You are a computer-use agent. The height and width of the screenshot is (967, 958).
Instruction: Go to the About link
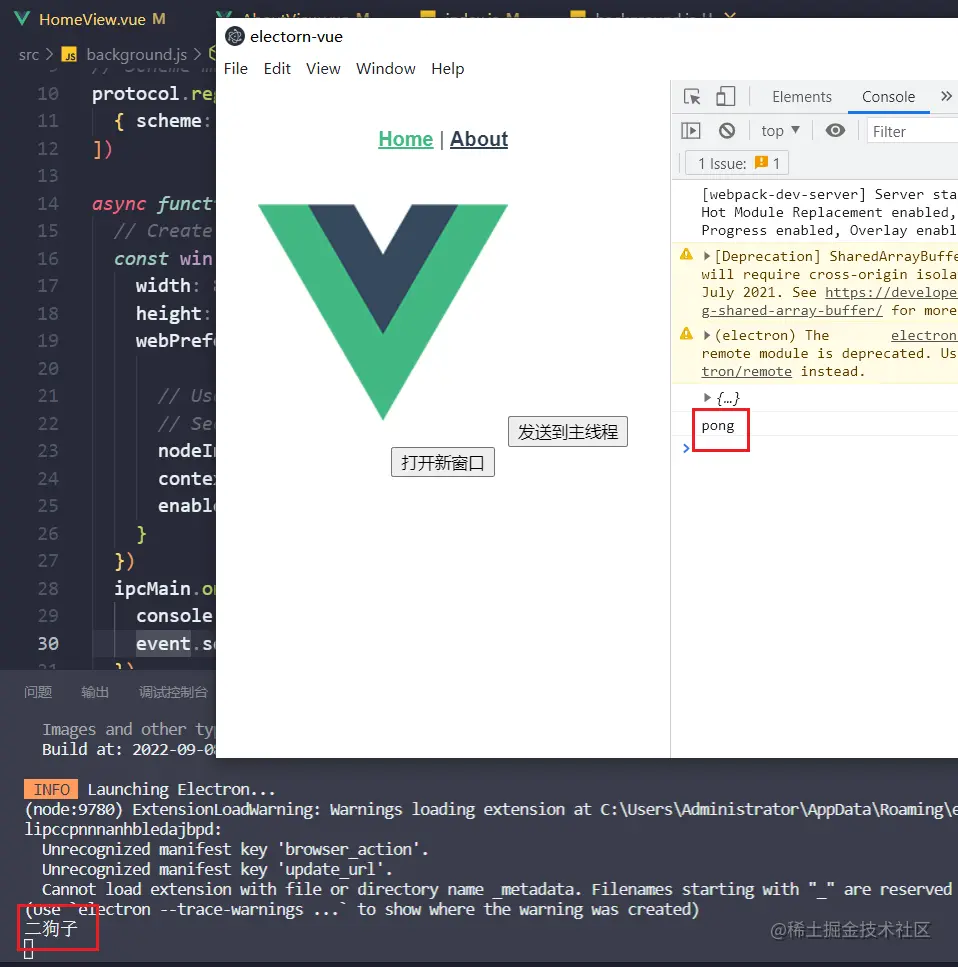click(x=479, y=139)
